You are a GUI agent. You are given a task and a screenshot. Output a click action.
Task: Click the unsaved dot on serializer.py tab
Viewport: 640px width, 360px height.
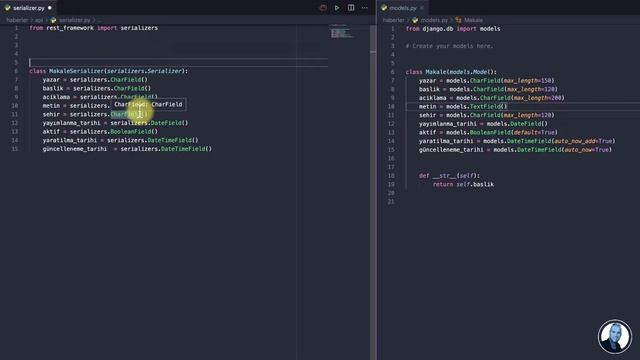pyautogui.click(x=50, y=8)
